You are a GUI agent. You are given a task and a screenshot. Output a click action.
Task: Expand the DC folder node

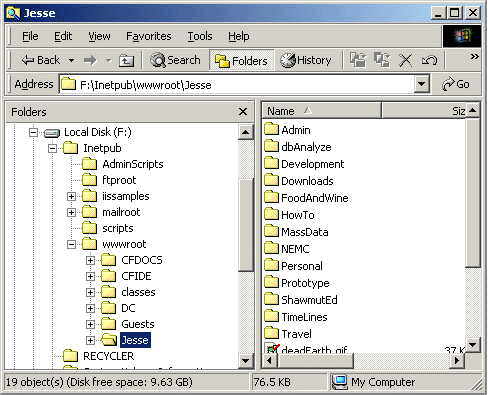[x=90, y=308]
